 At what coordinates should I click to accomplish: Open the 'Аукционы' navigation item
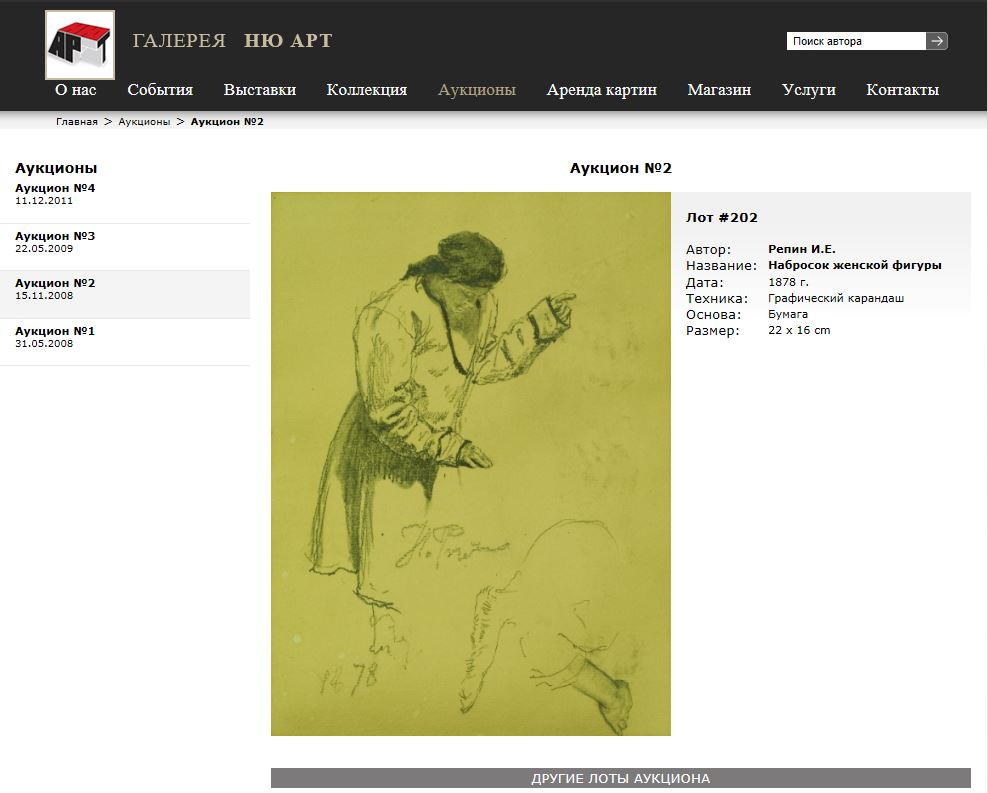477,89
